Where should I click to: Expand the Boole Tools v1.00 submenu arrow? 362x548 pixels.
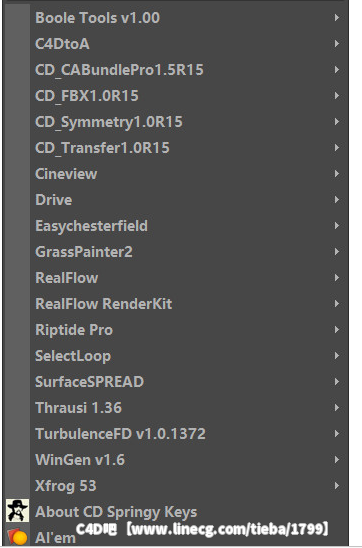(x=336, y=17)
